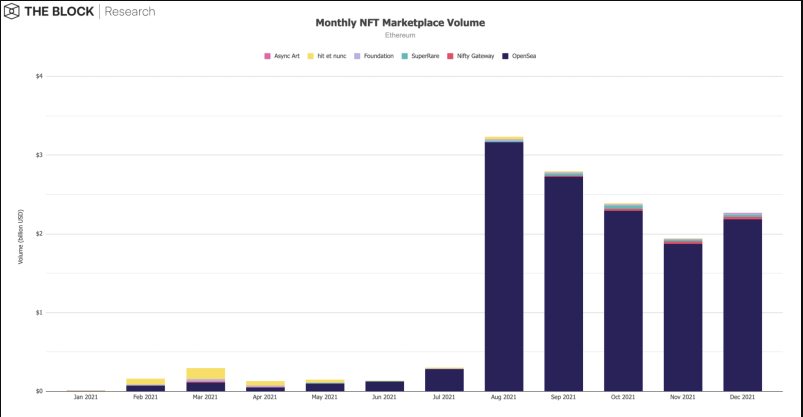Click OpenSea dark navy legend icon

[505, 56]
